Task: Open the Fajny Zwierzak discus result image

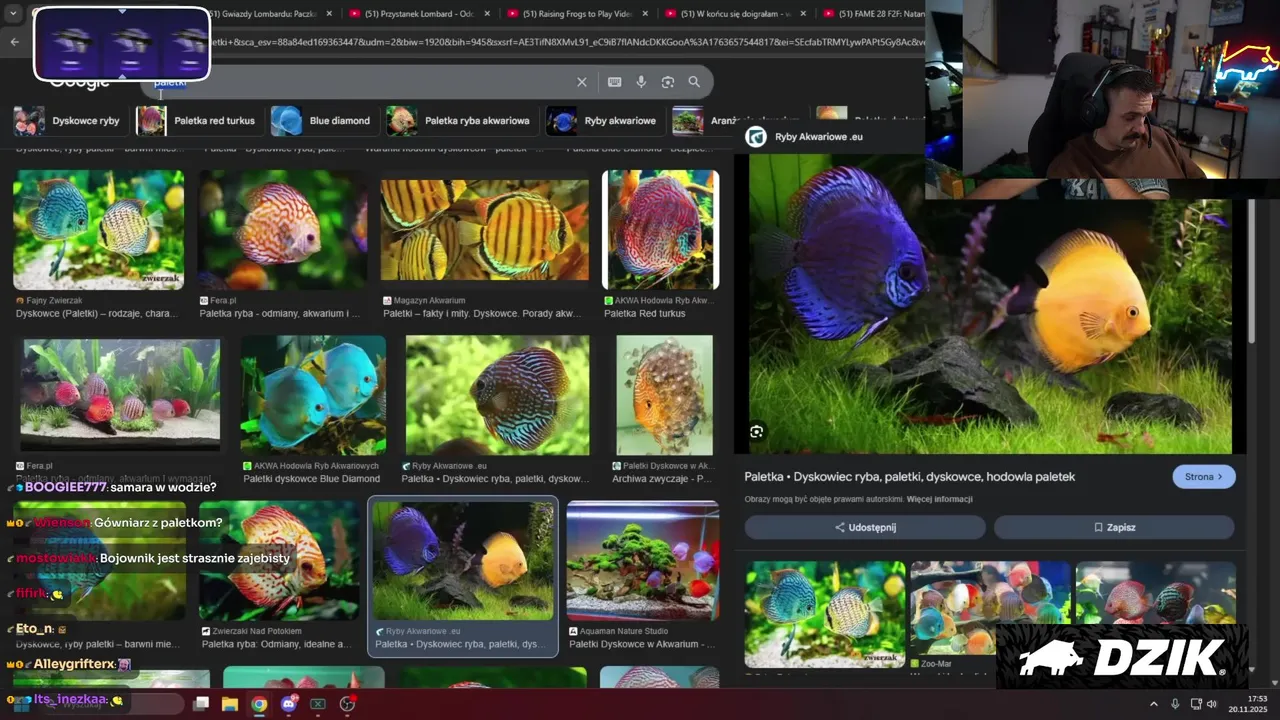Action: click(98, 230)
